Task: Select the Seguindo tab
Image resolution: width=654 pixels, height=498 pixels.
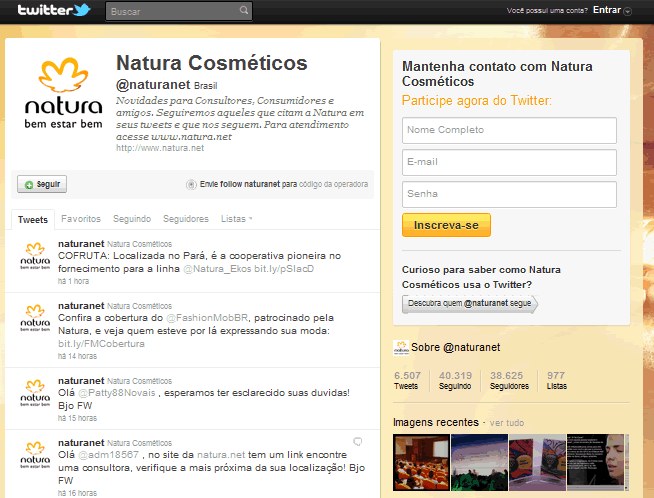Action: point(131,219)
